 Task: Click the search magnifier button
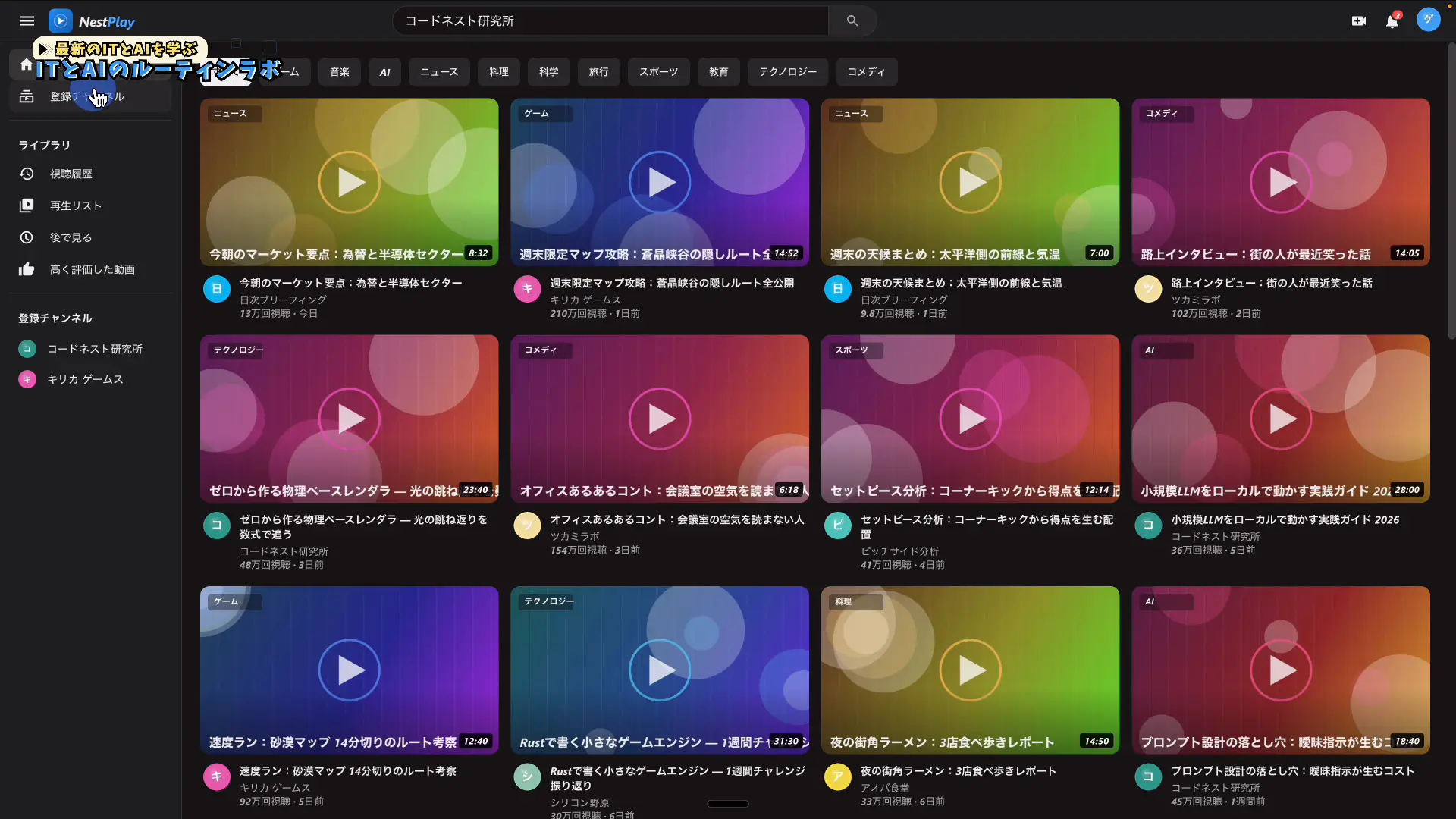pyautogui.click(x=852, y=21)
